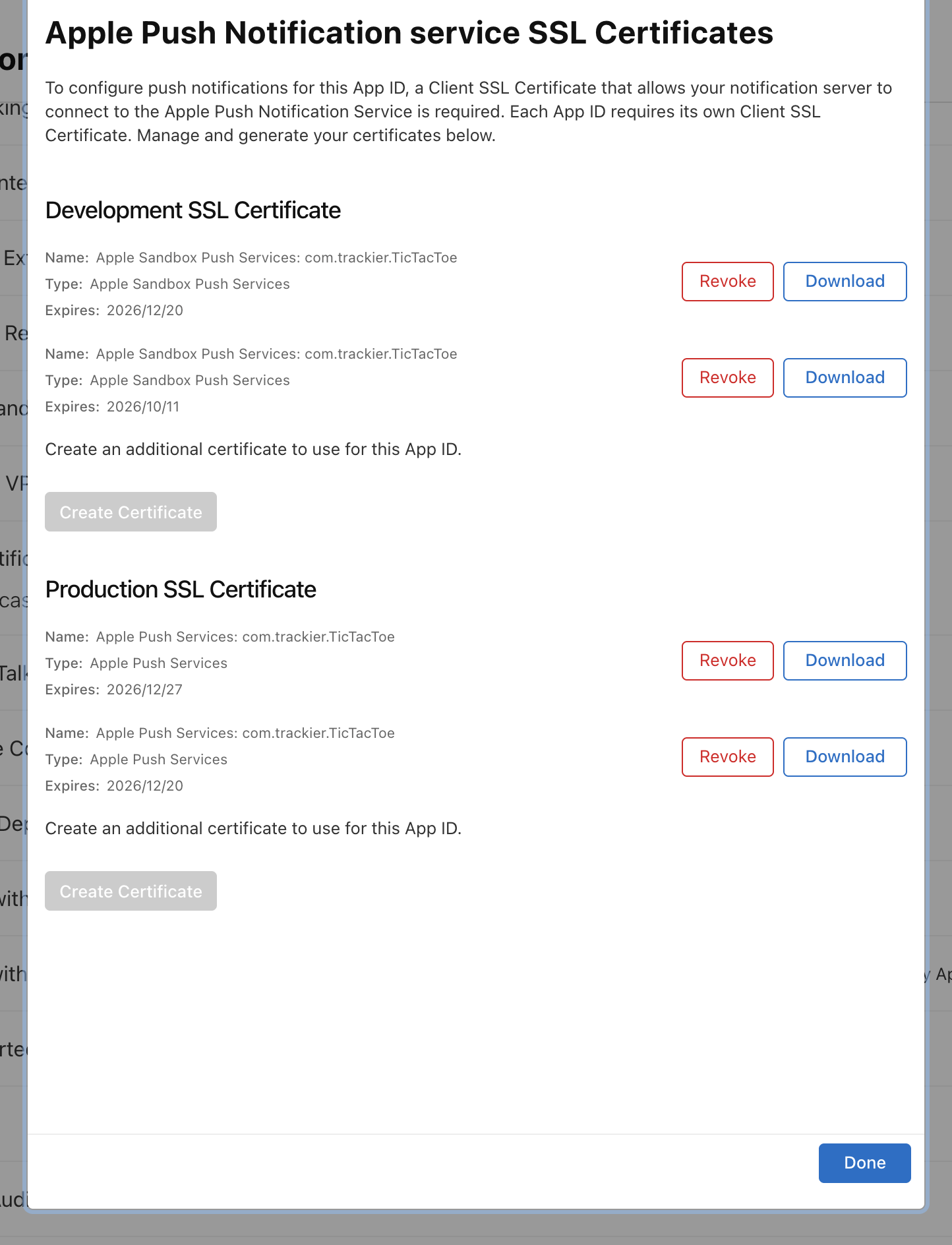Click 'Create an additional certificate' text under Production
Screen dimensions: 952x1245
pos(253,828)
